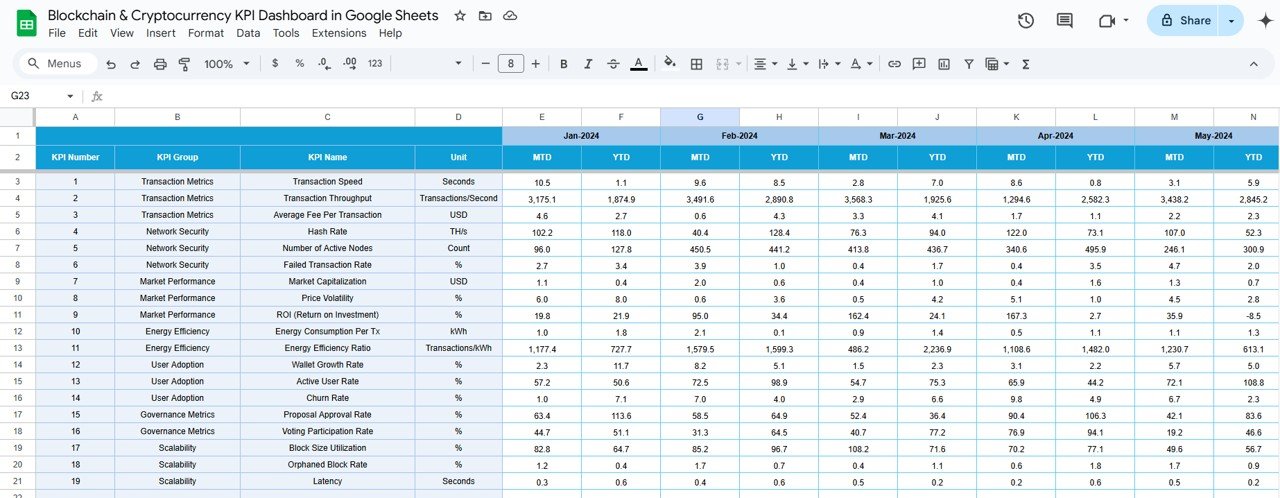The height and width of the screenshot is (498, 1280).
Task: Open text color picker
Action: (x=639, y=64)
